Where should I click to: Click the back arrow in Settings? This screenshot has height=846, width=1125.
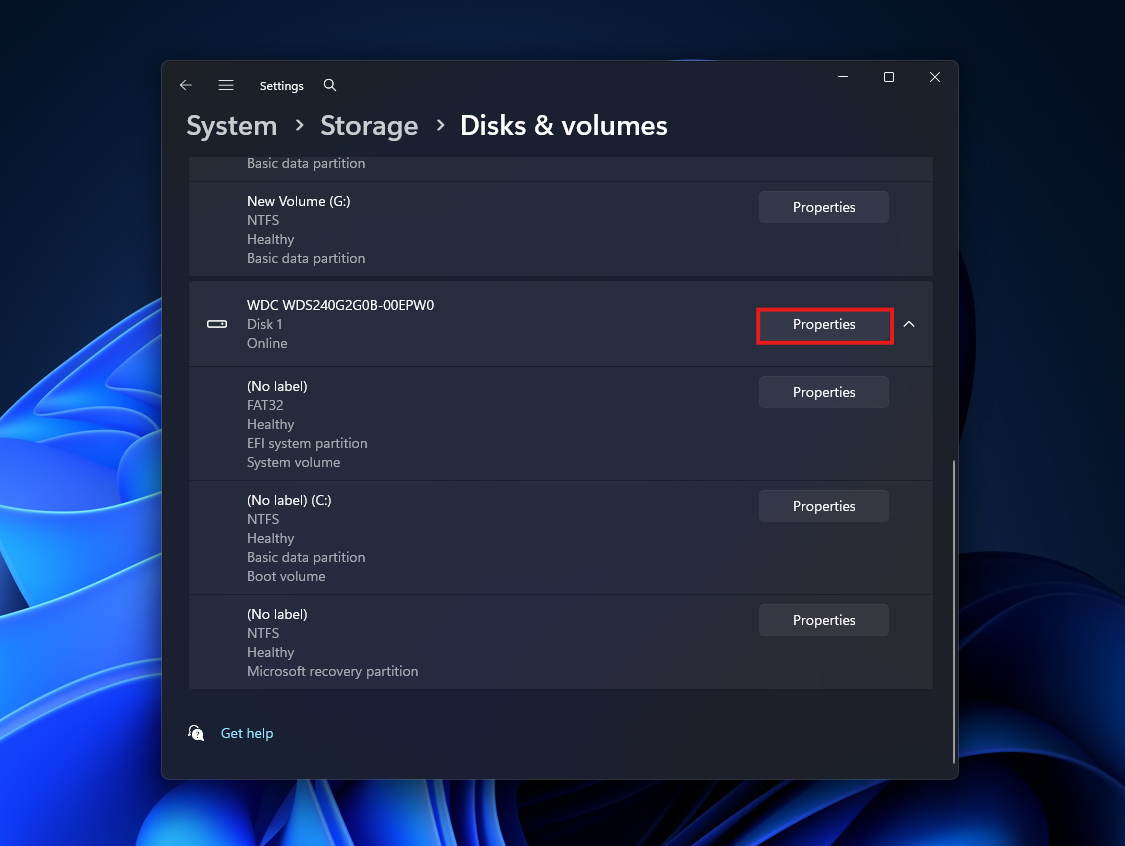tap(185, 85)
